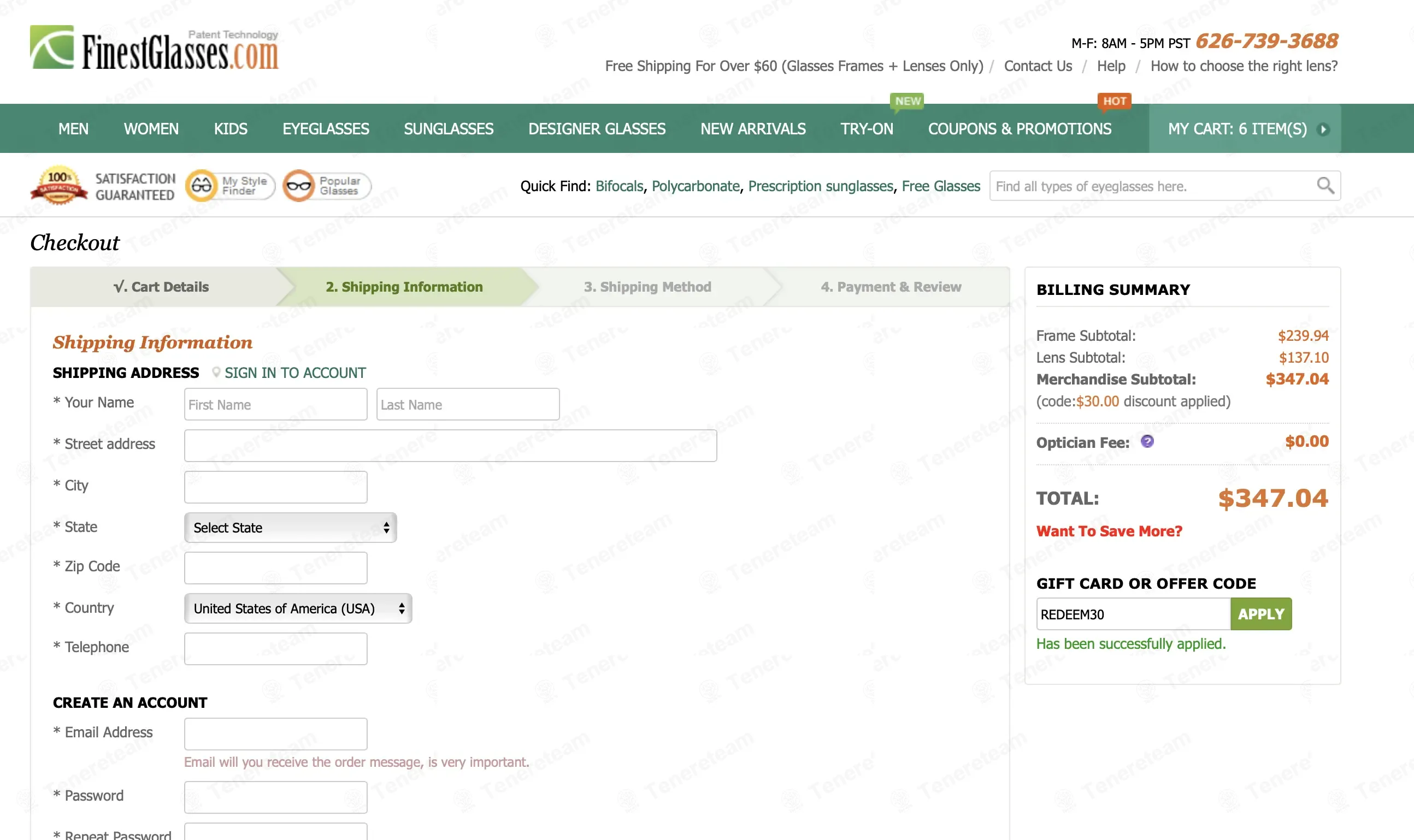This screenshot has width=1414, height=840.
Task: Go back to Cart Details step
Action: click(x=161, y=287)
